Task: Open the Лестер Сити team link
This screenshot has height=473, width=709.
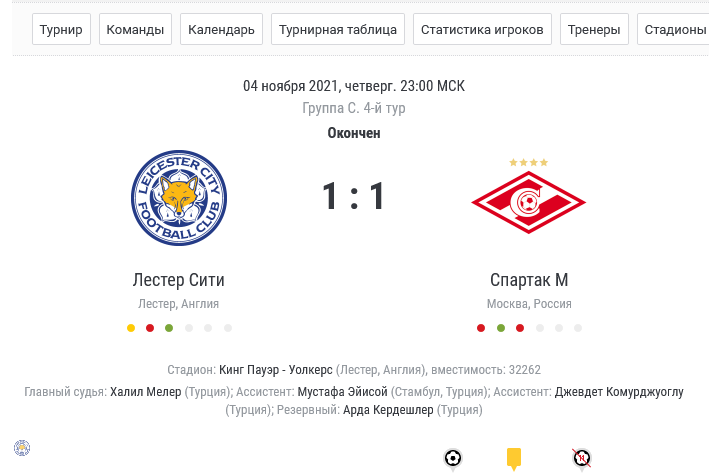Action: click(178, 280)
